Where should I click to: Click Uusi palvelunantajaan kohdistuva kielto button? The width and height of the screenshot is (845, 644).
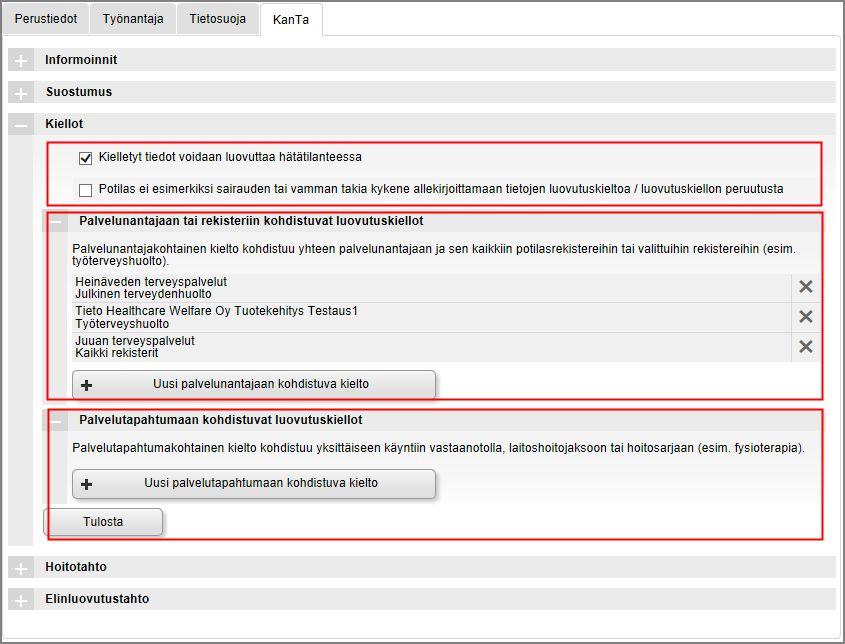[x=254, y=384]
